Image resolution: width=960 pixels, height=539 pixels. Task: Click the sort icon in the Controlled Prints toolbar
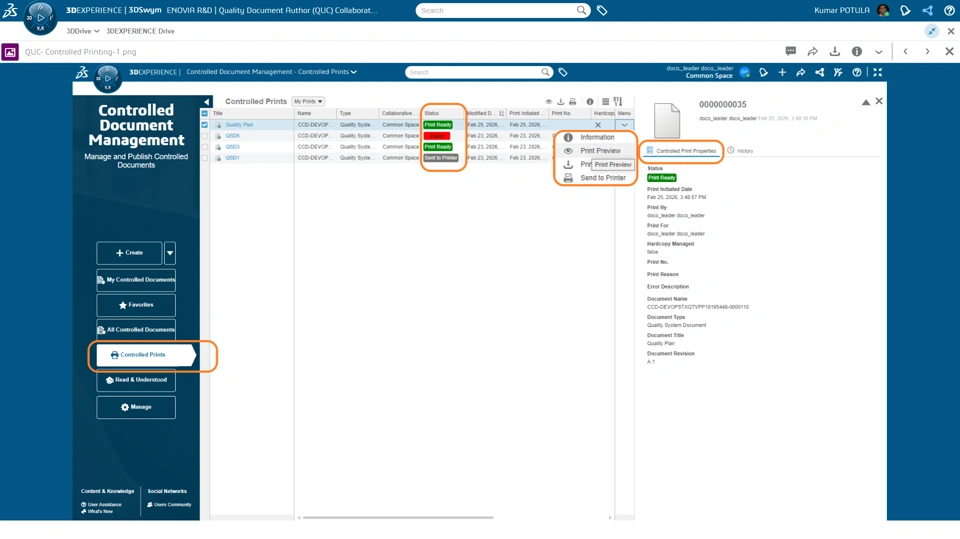tap(618, 102)
